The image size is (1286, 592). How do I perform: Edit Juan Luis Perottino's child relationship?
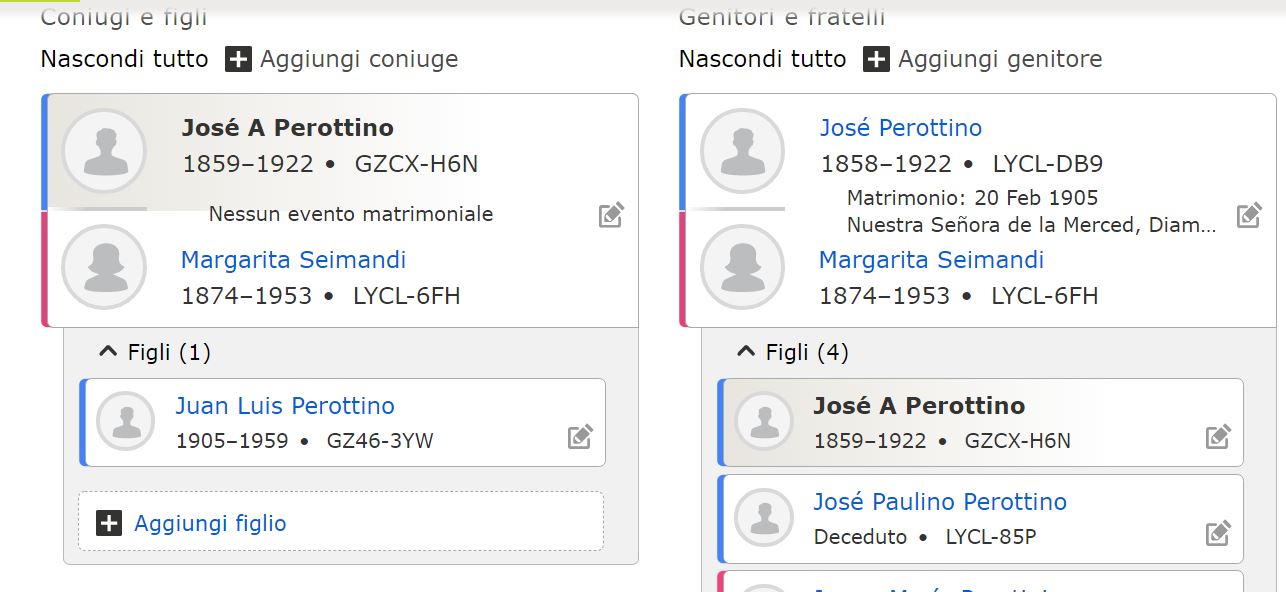tap(580, 437)
